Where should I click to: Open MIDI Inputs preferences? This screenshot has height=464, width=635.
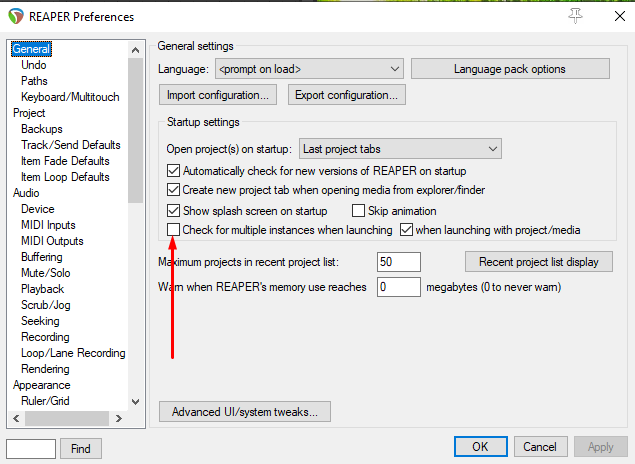click(48, 225)
